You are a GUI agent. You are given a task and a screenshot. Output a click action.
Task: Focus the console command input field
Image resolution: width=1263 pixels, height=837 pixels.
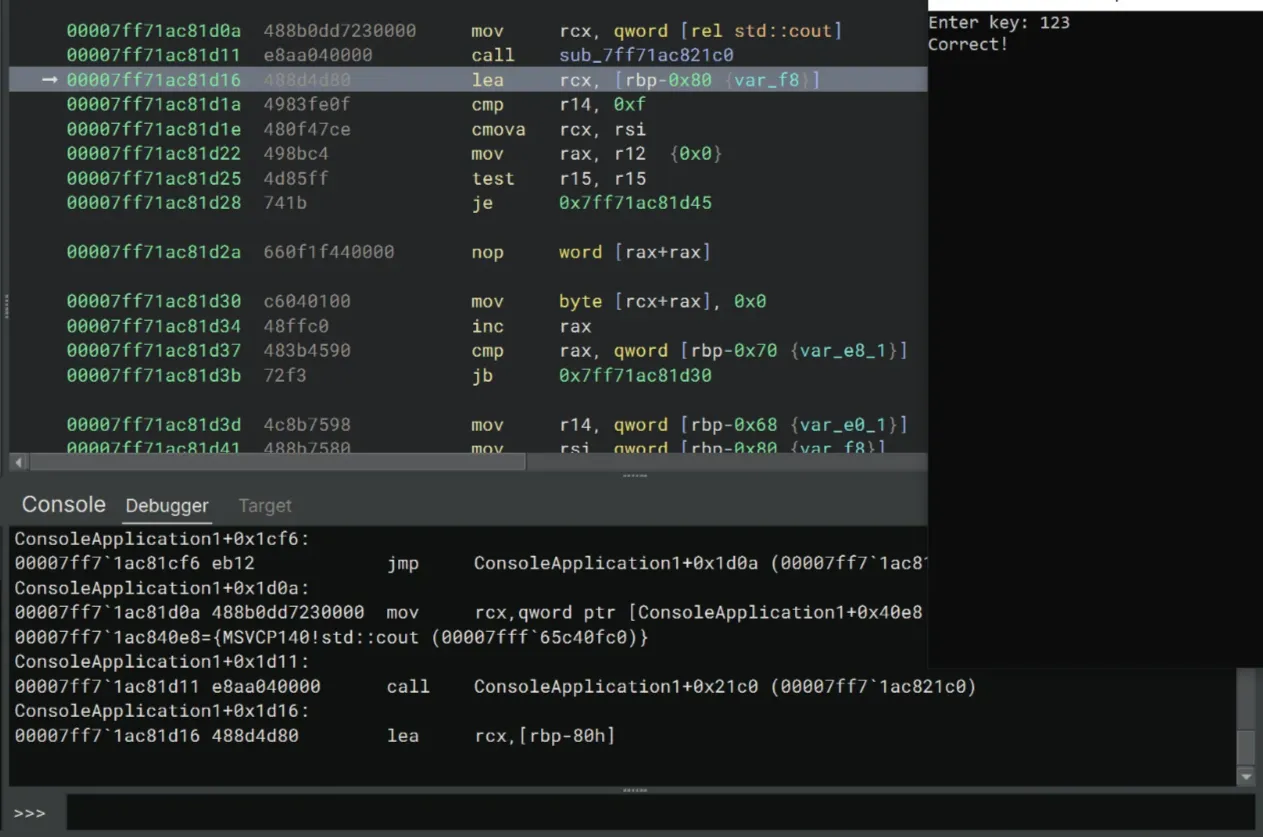pyautogui.click(x=660, y=813)
